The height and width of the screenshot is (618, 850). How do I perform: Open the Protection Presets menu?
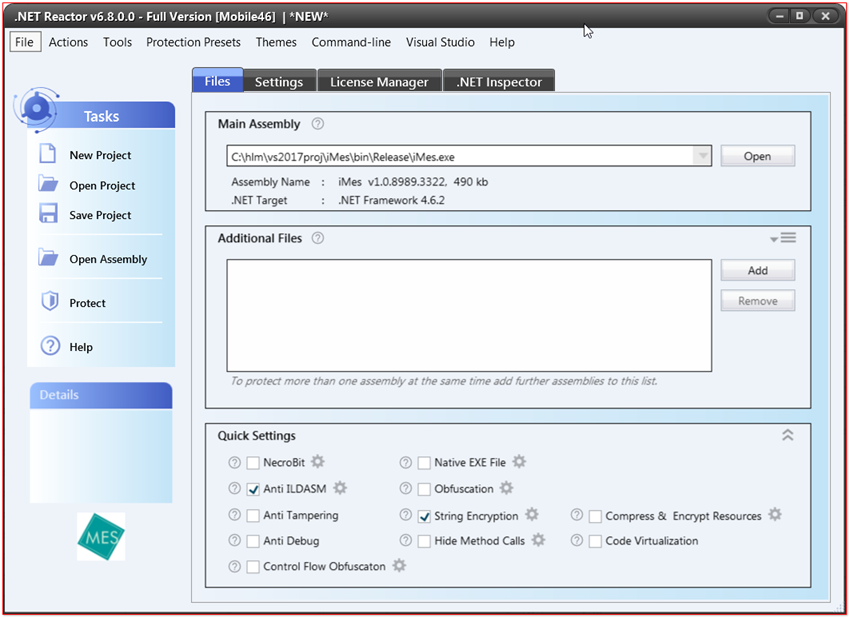click(x=194, y=42)
